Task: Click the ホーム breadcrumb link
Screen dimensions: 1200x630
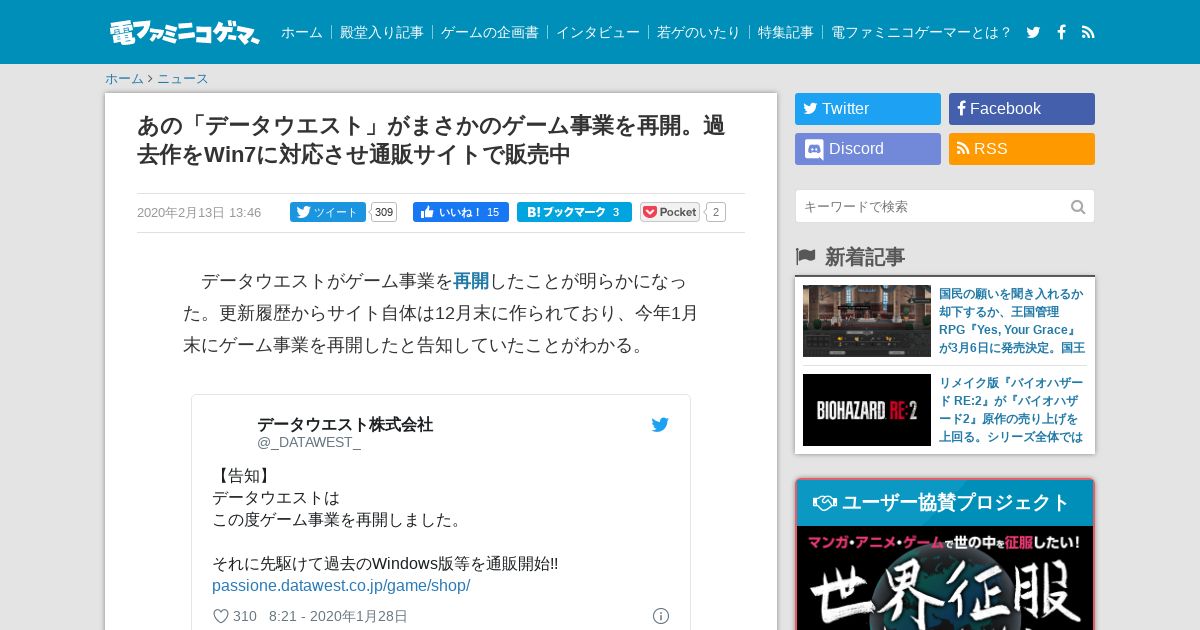Action: (x=124, y=79)
